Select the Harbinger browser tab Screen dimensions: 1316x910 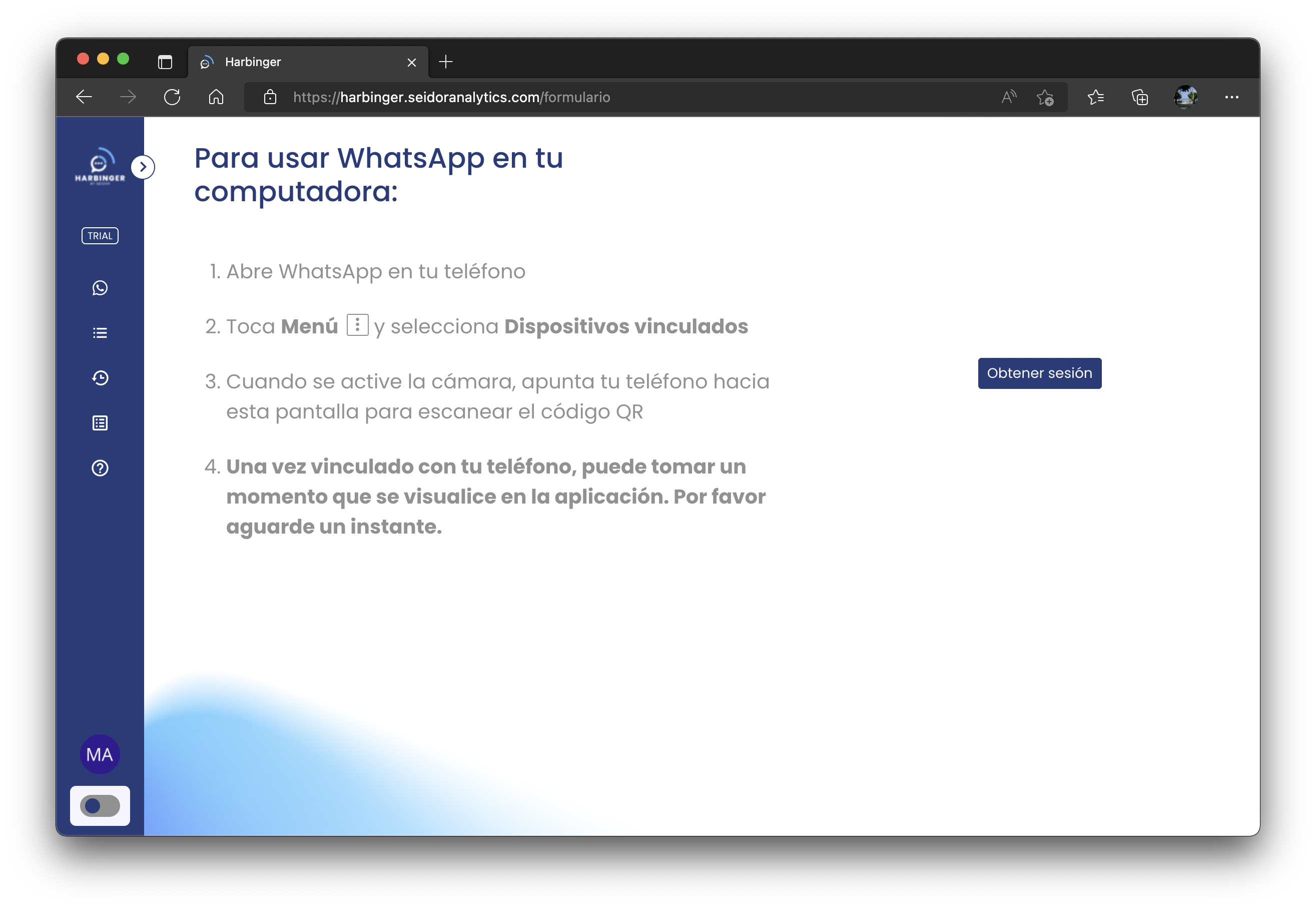tap(308, 62)
